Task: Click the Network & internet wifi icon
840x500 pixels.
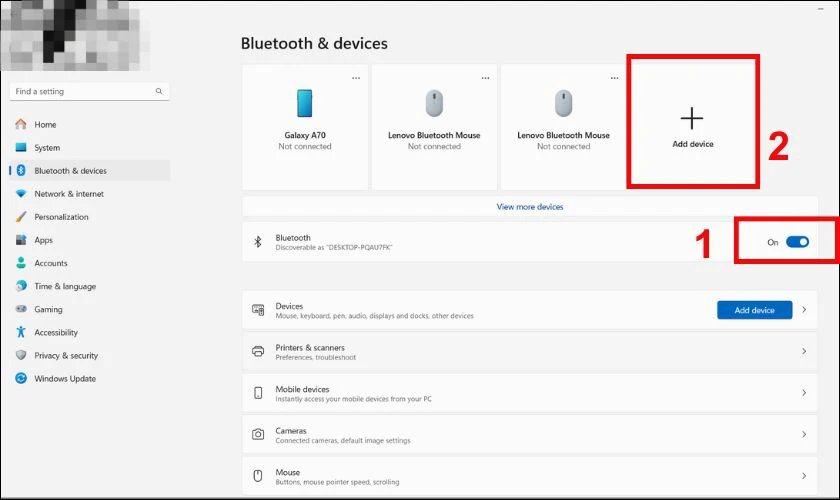Action: pos(21,193)
